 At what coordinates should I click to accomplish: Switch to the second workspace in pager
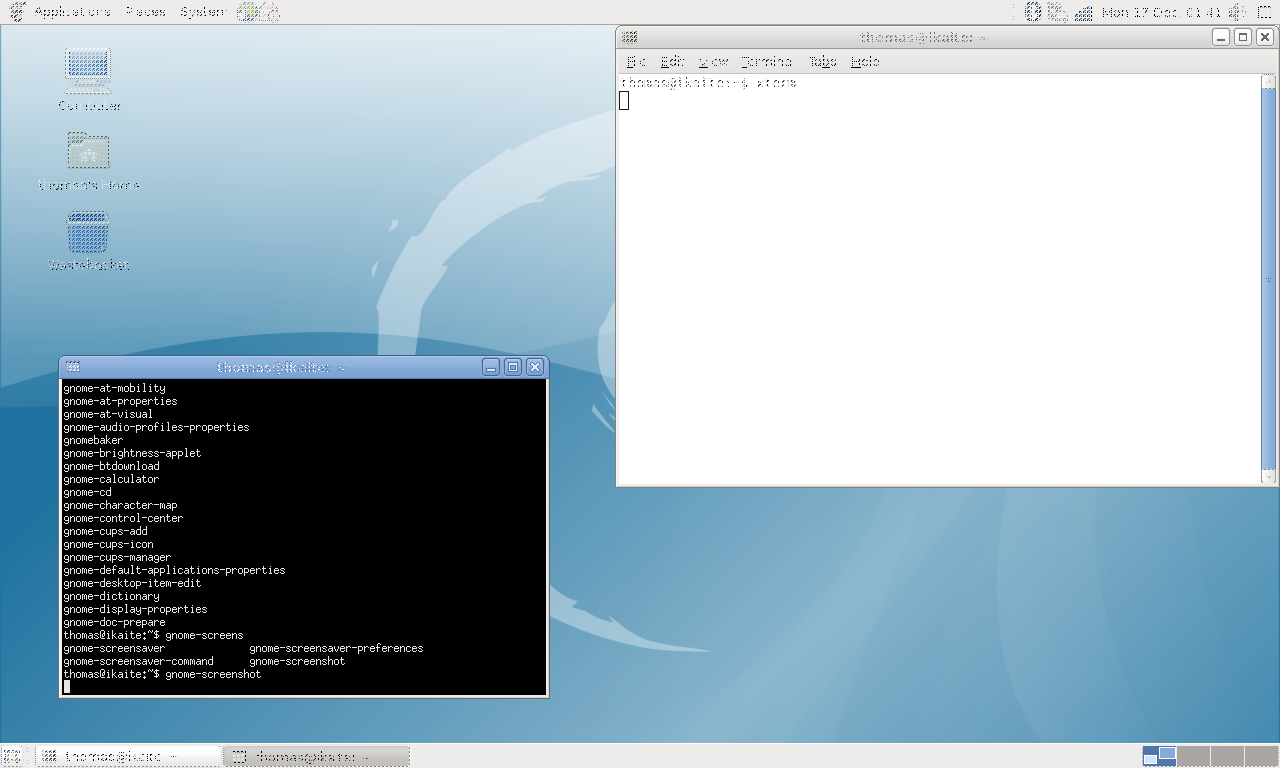[1193, 755]
